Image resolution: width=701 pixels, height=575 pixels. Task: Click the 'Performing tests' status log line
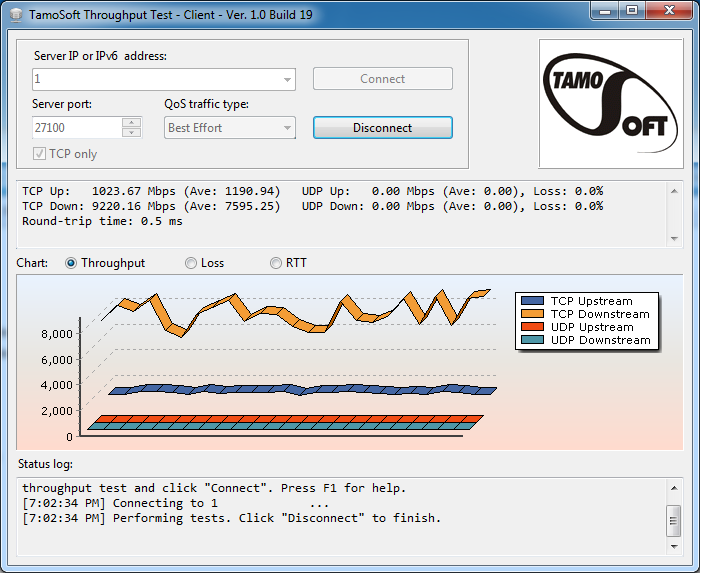point(232,518)
